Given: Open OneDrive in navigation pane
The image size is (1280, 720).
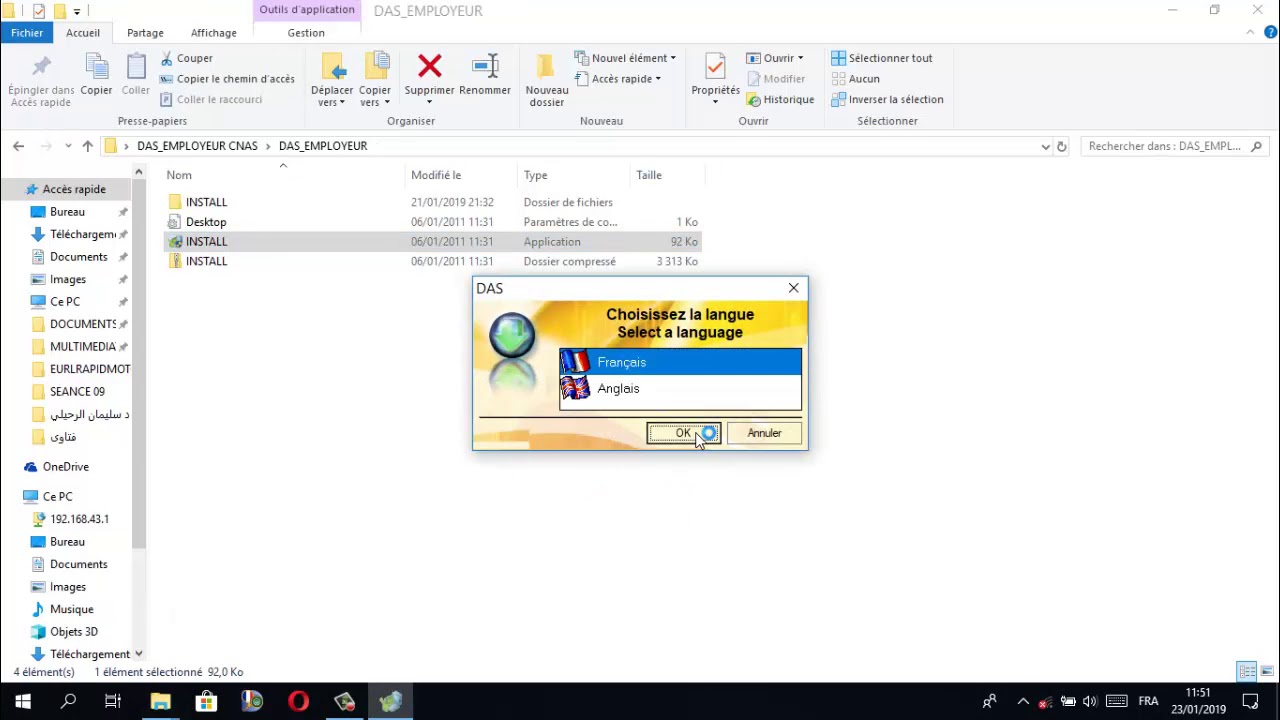Looking at the screenshot, I should coord(65,466).
